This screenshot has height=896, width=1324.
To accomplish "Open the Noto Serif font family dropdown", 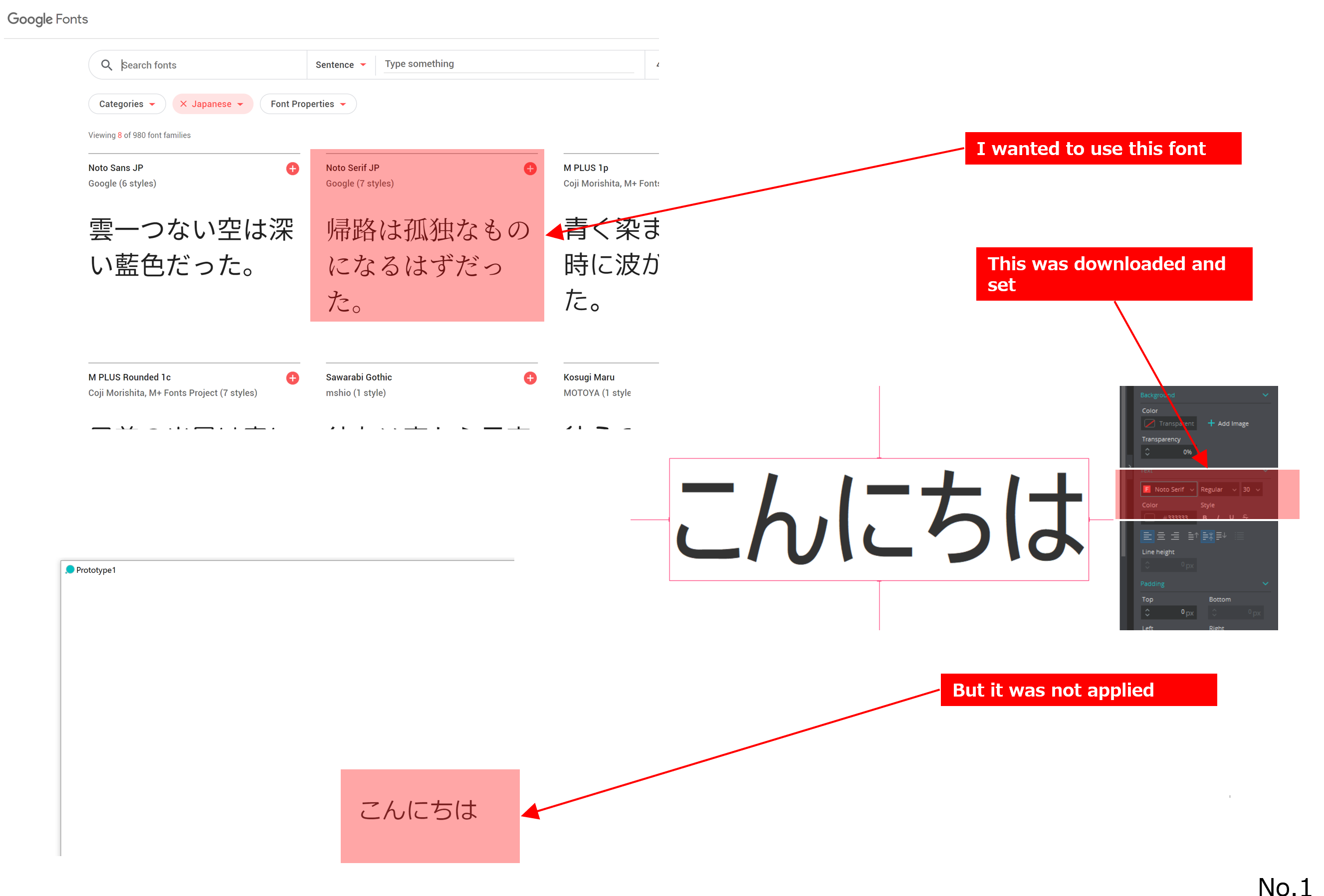I will click(1168, 489).
